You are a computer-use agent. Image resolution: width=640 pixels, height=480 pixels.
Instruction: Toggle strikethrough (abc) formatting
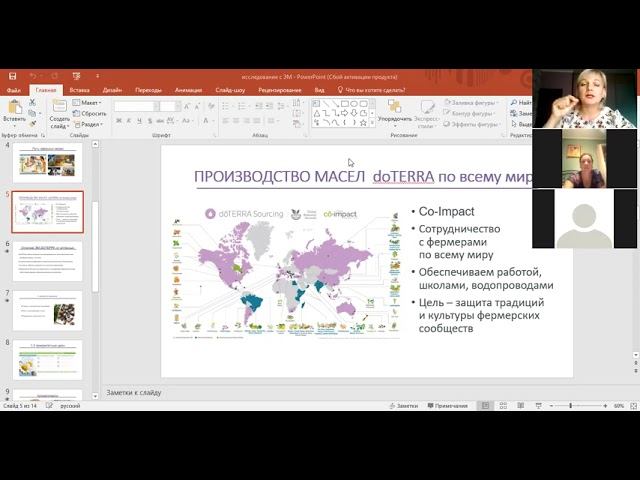point(160,121)
